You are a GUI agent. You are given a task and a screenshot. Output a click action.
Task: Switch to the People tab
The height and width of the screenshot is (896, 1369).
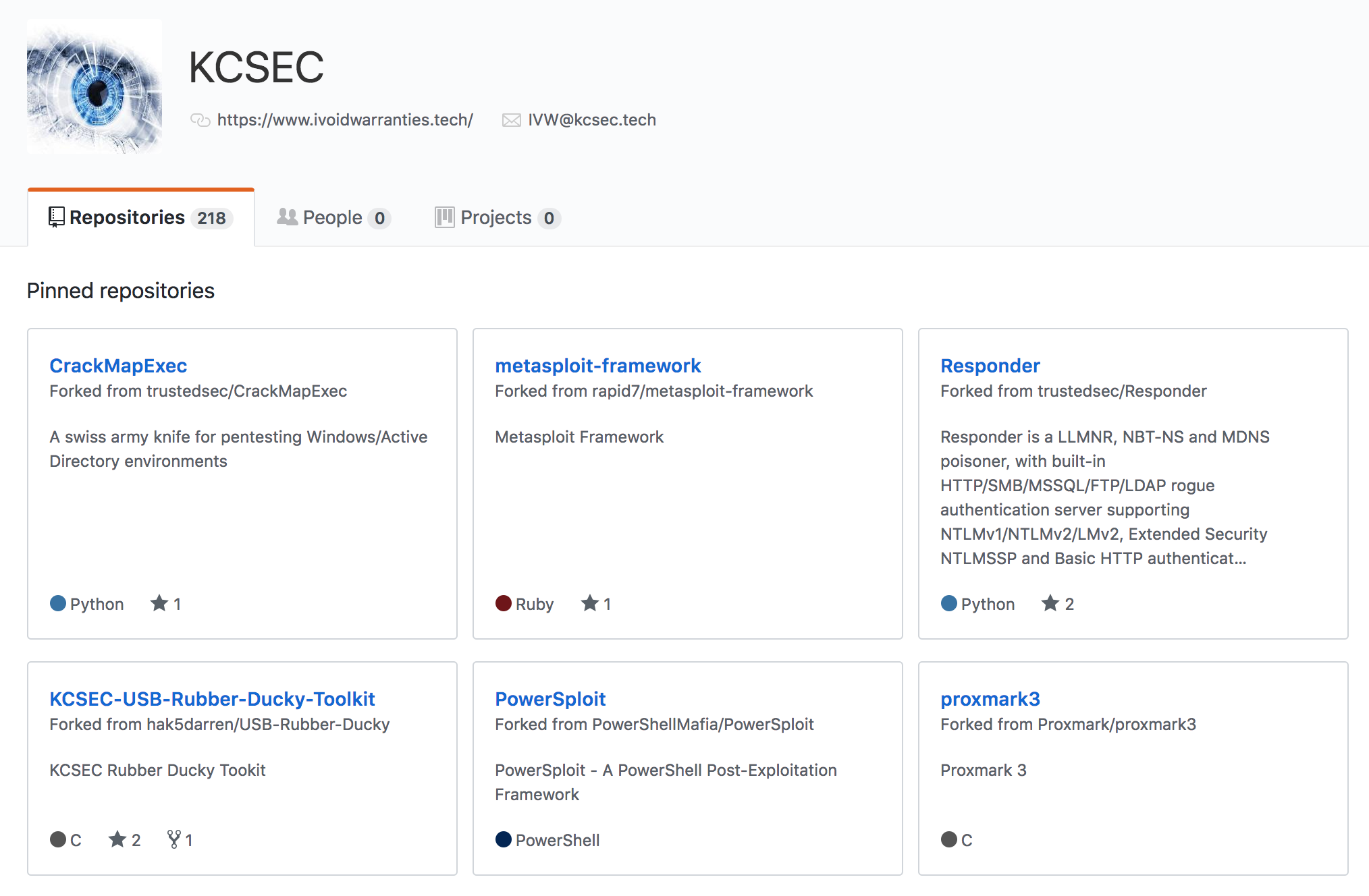(x=333, y=217)
